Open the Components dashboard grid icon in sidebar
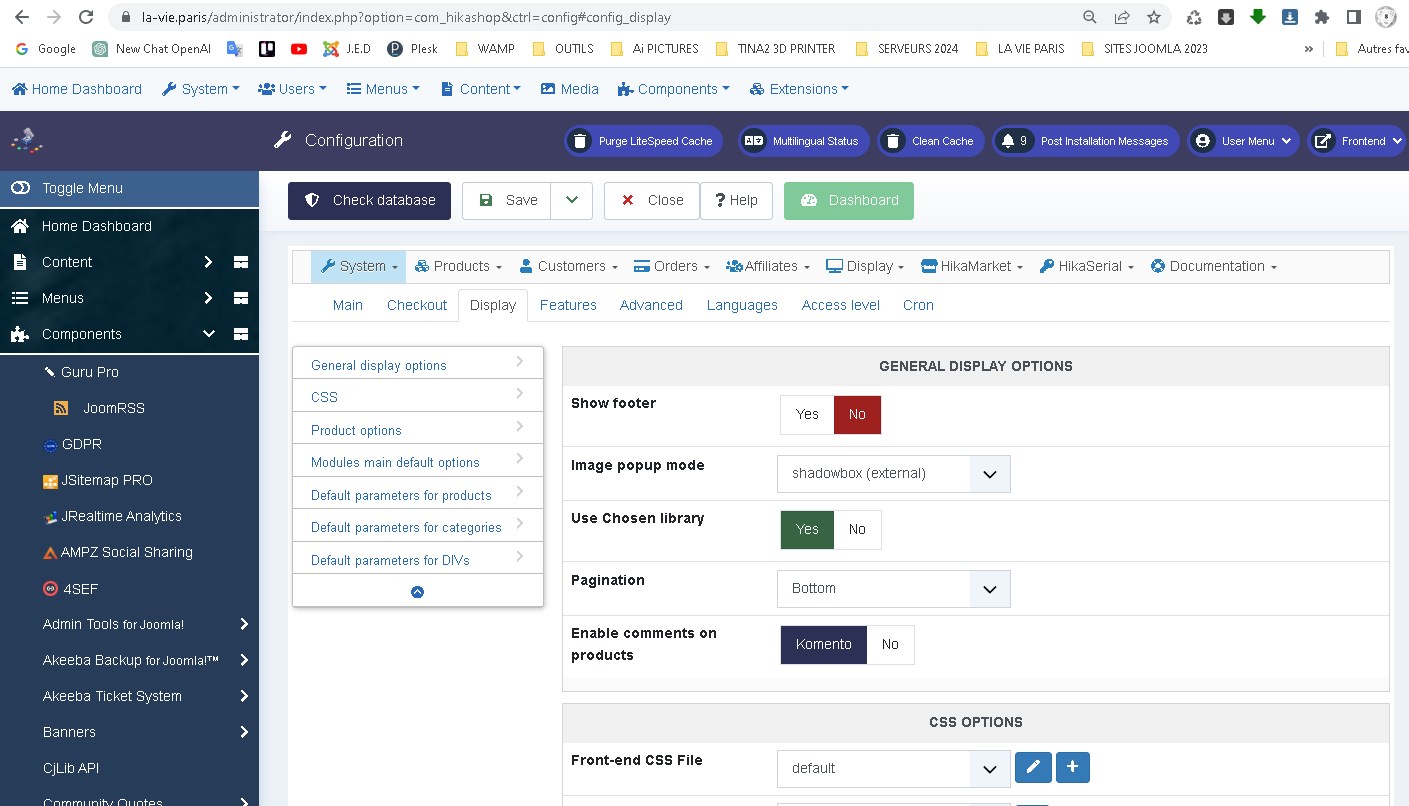Viewport: 1409px width, 806px height. (241, 334)
